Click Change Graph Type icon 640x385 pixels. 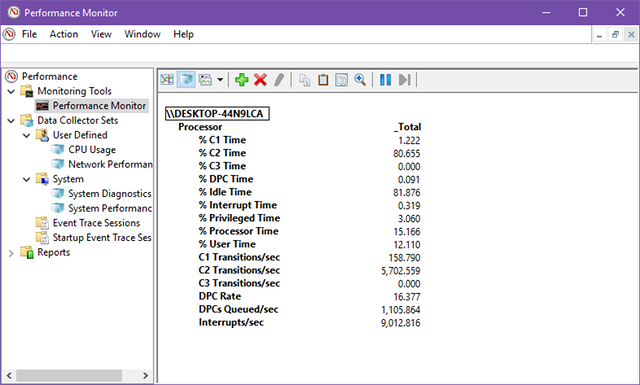(205, 80)
